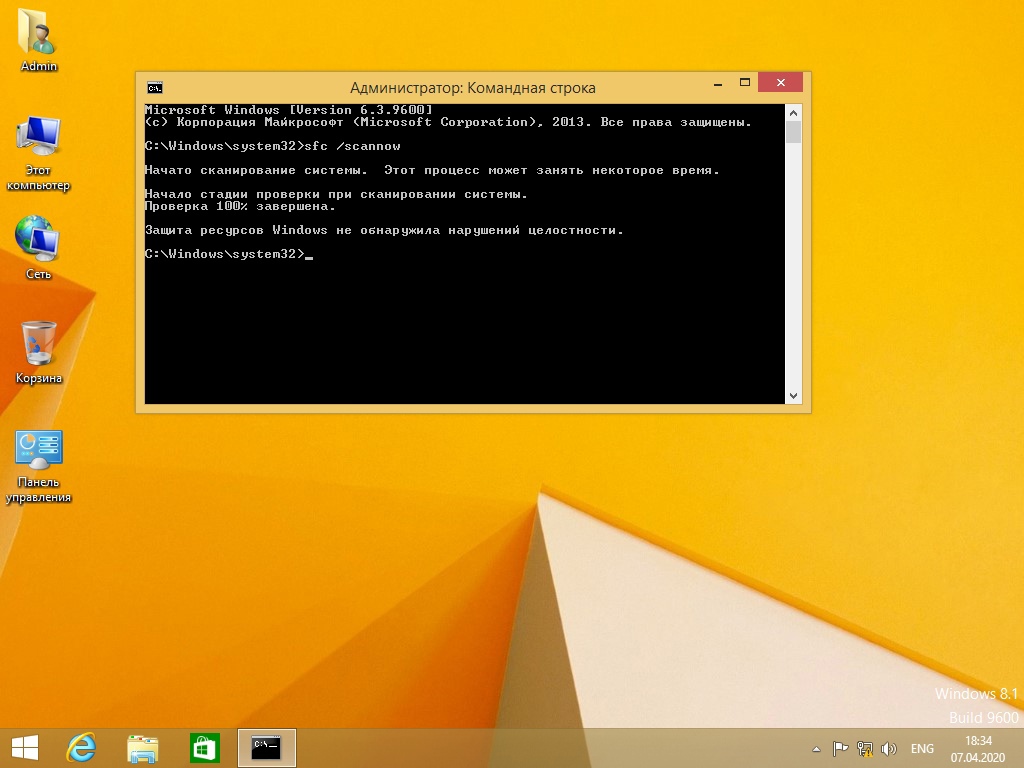Open the Action Center flag icon
The image size is (1024, 768).
click(x=840, y=748)
